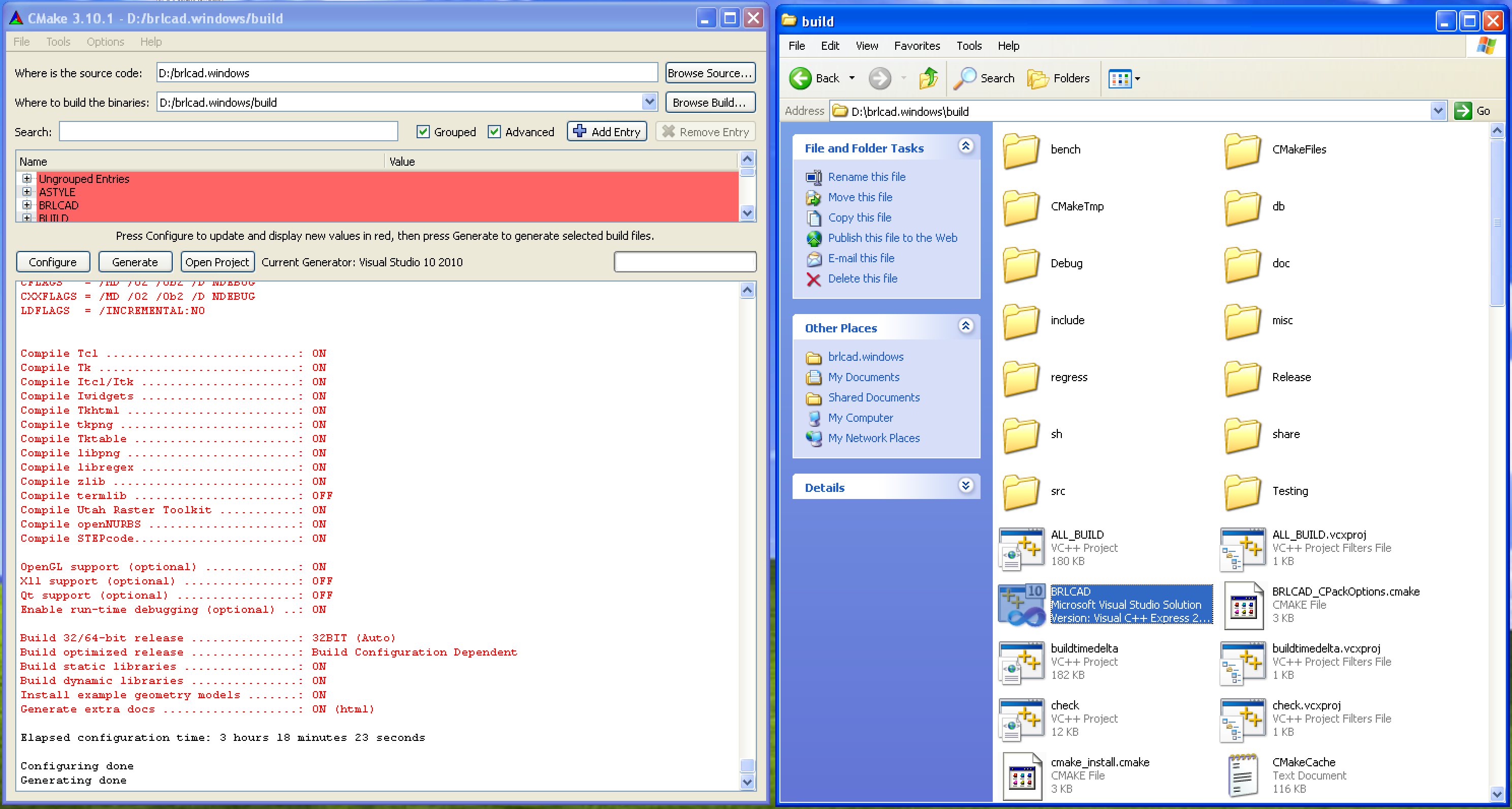
Task: Open CMake Options menu
Action: (105, 42)
